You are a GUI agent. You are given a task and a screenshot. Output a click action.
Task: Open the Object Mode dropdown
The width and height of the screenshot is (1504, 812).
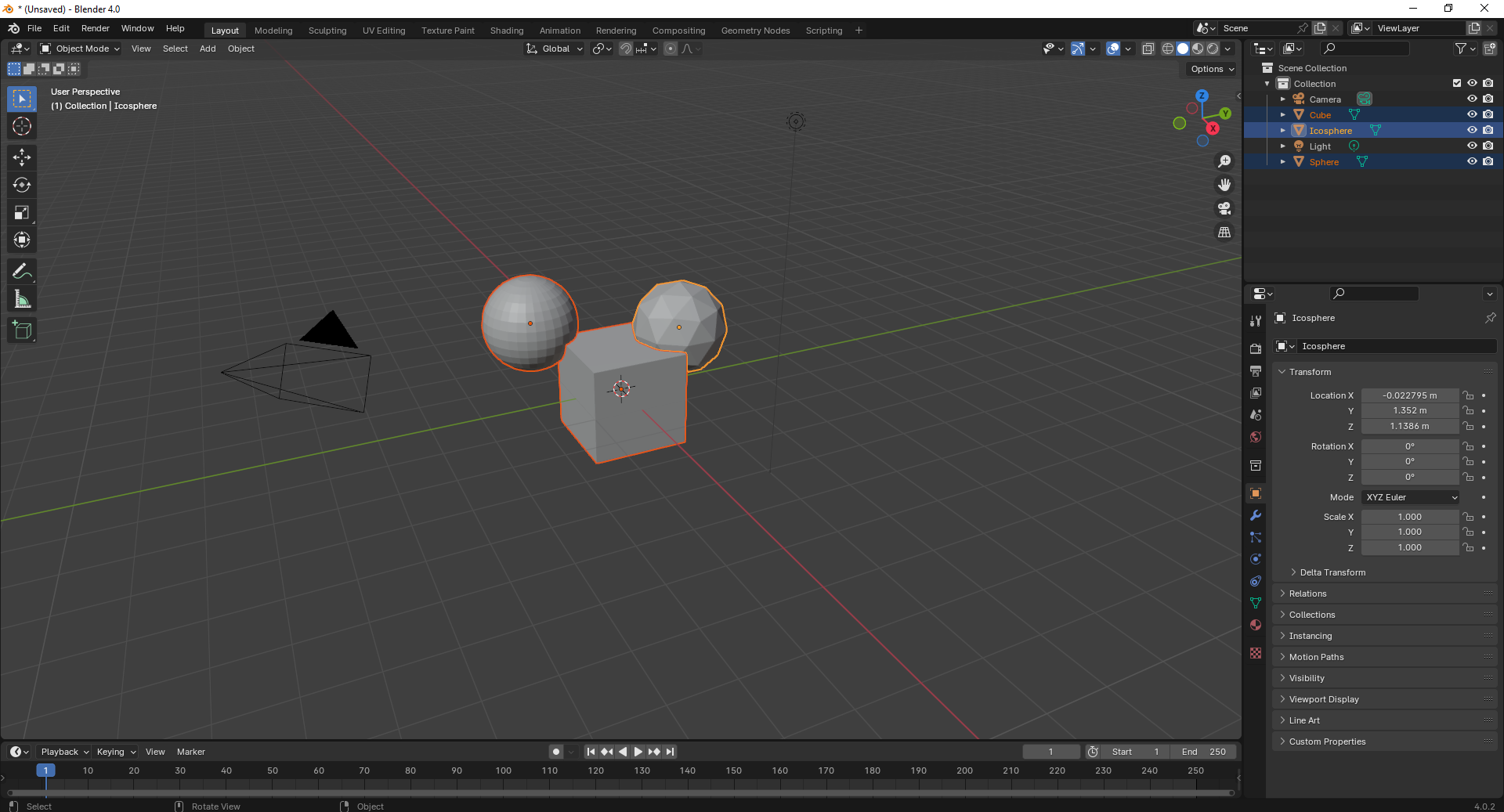(80, 49)
